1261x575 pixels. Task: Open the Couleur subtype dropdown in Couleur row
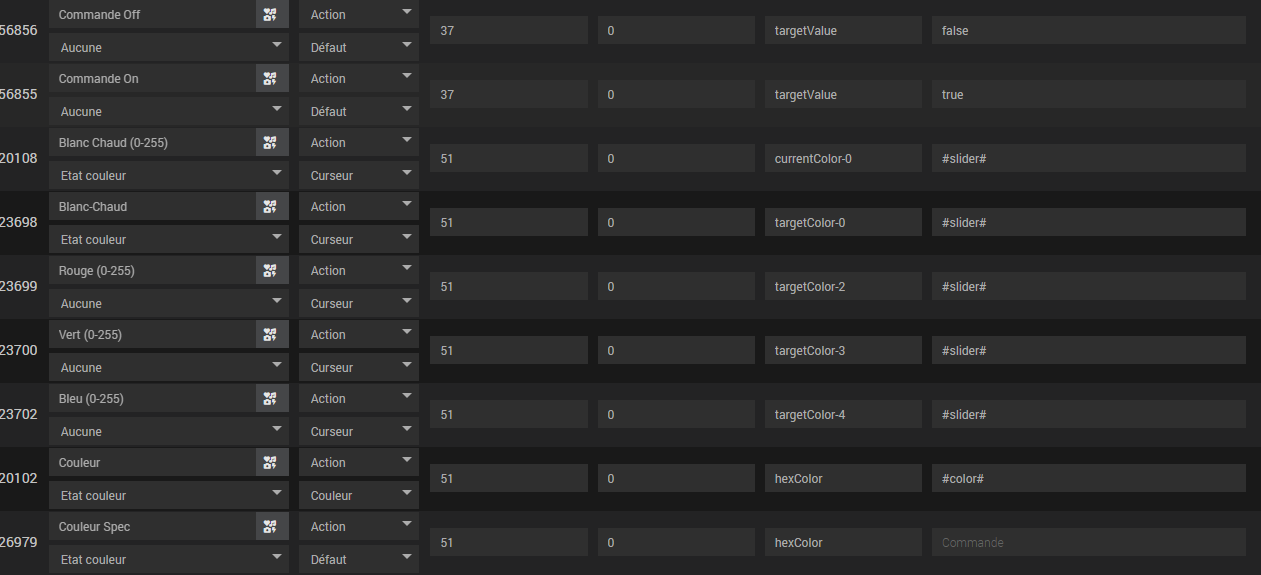(359, 495)
